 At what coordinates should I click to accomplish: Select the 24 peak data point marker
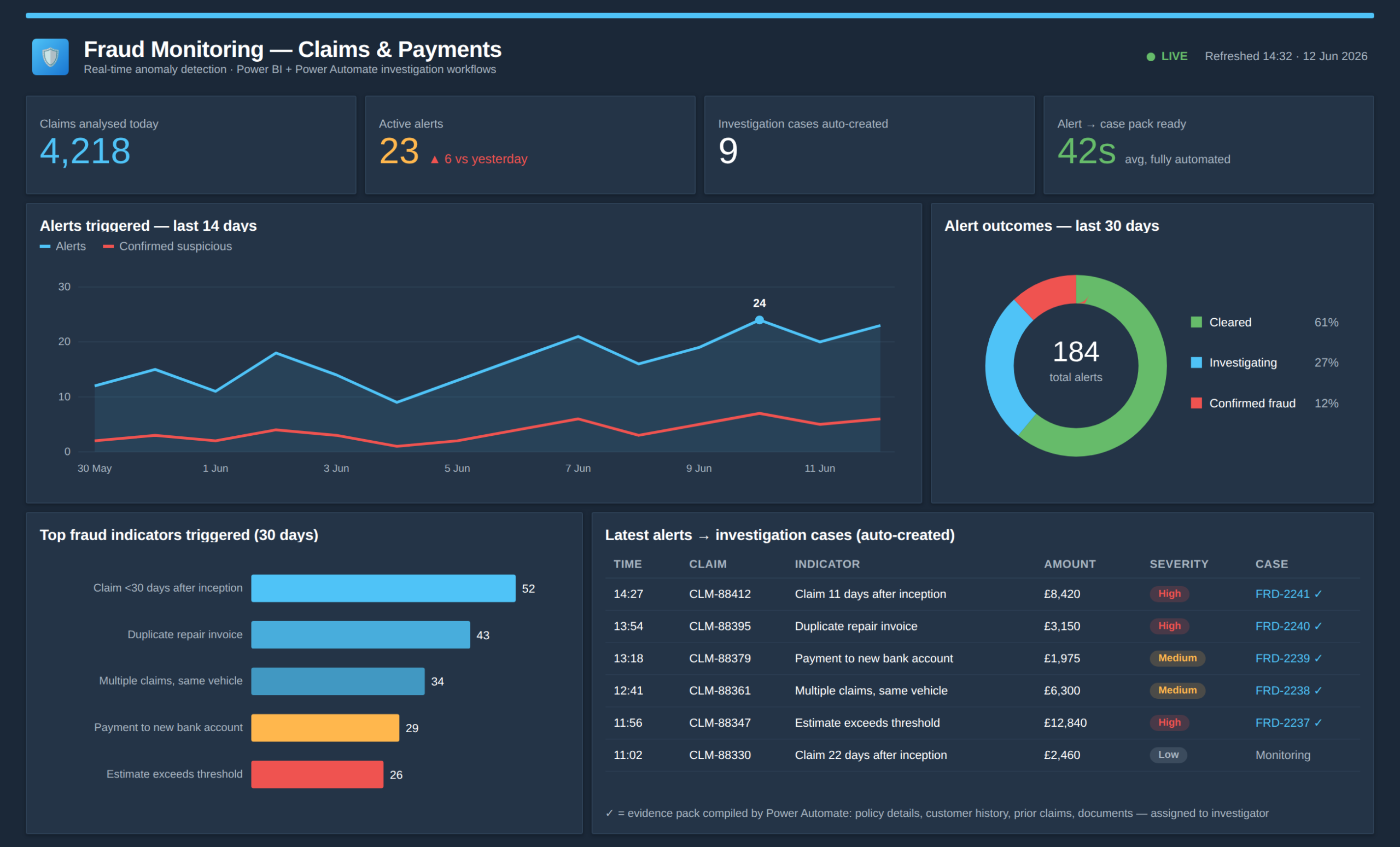point(759,320)
